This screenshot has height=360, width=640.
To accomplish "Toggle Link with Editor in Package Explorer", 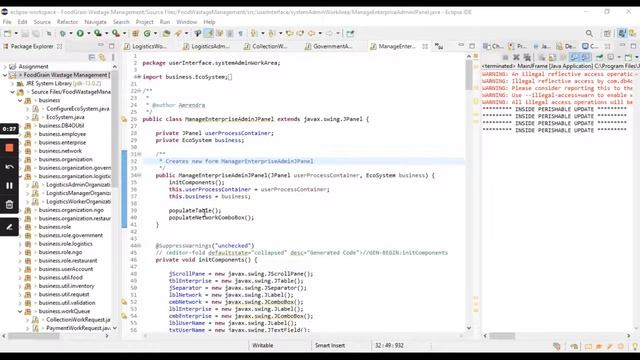I will [102, 57].
